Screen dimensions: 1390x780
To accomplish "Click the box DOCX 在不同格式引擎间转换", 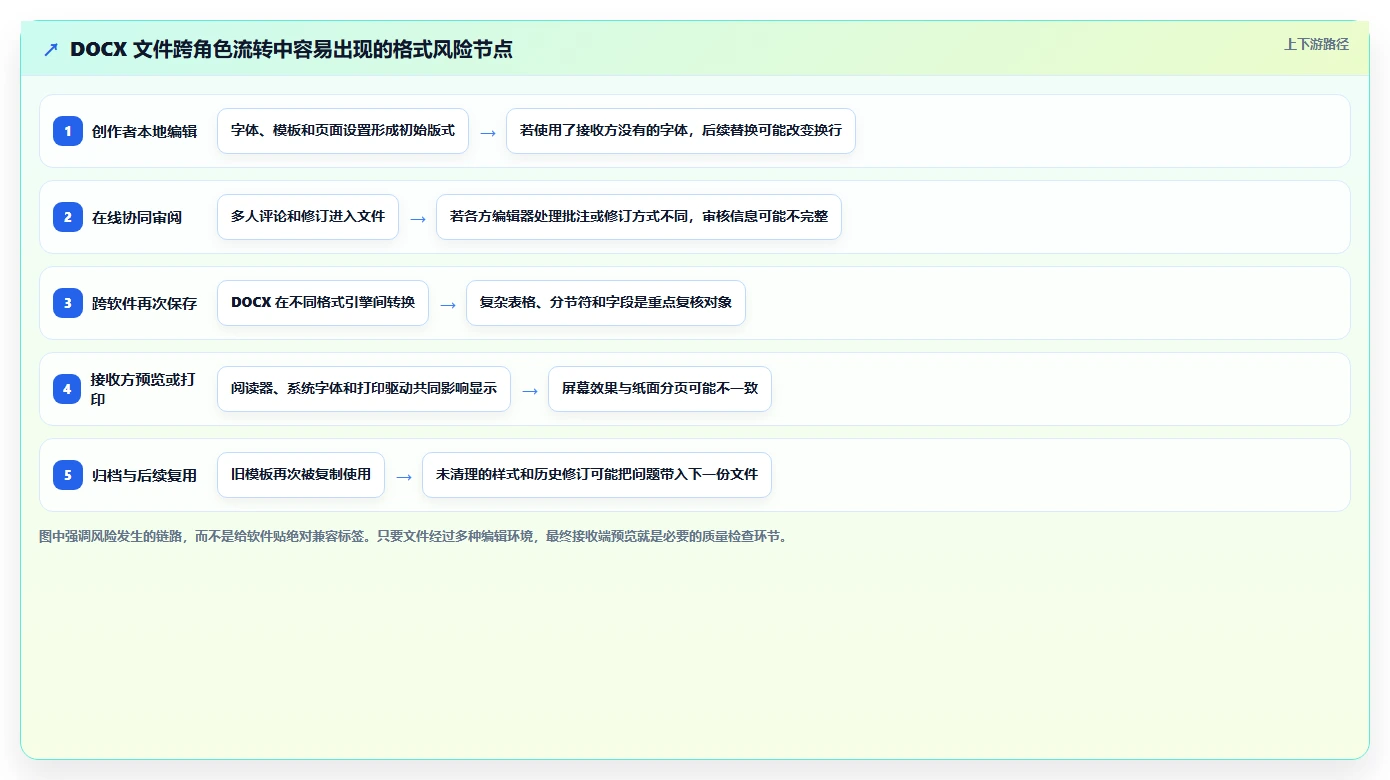I will pyautogui.click(x=323, y=303).
